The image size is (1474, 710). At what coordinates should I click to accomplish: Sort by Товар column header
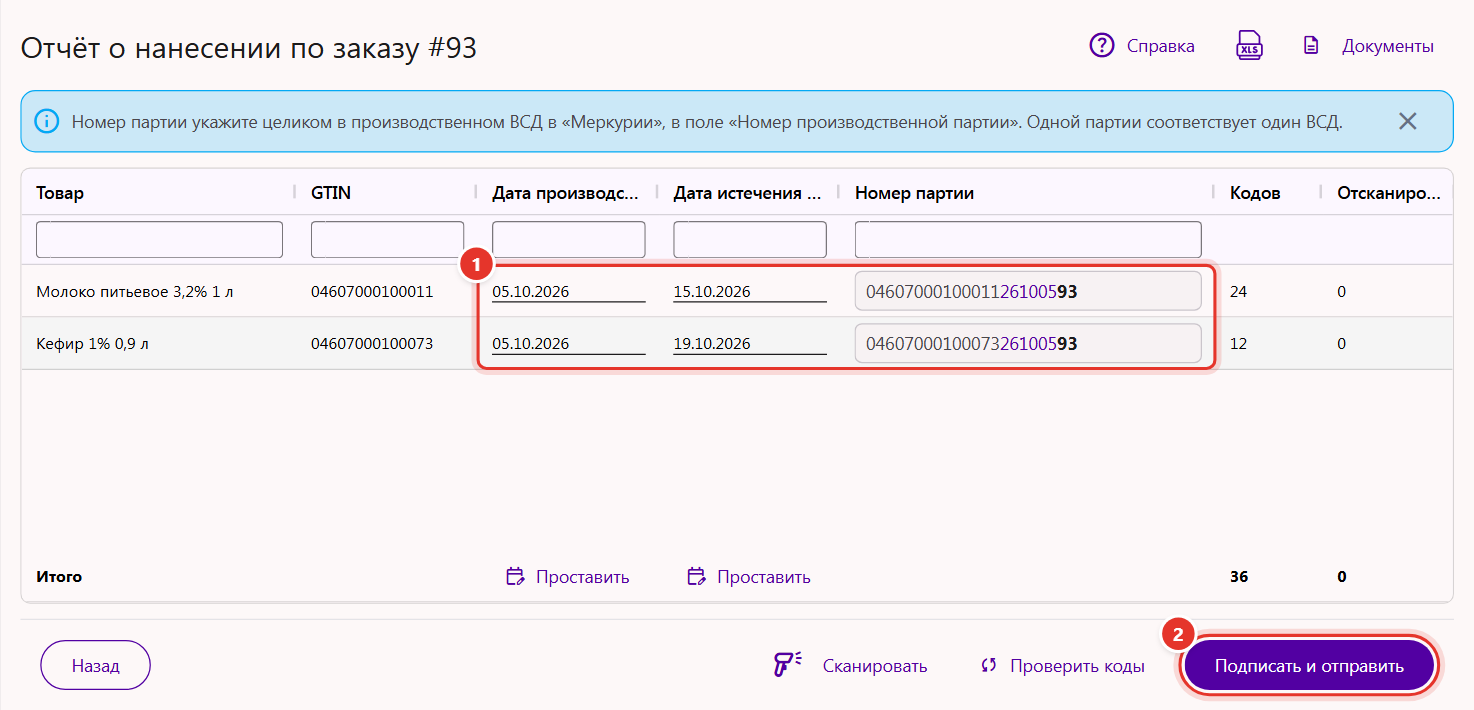tap(60, 193)
